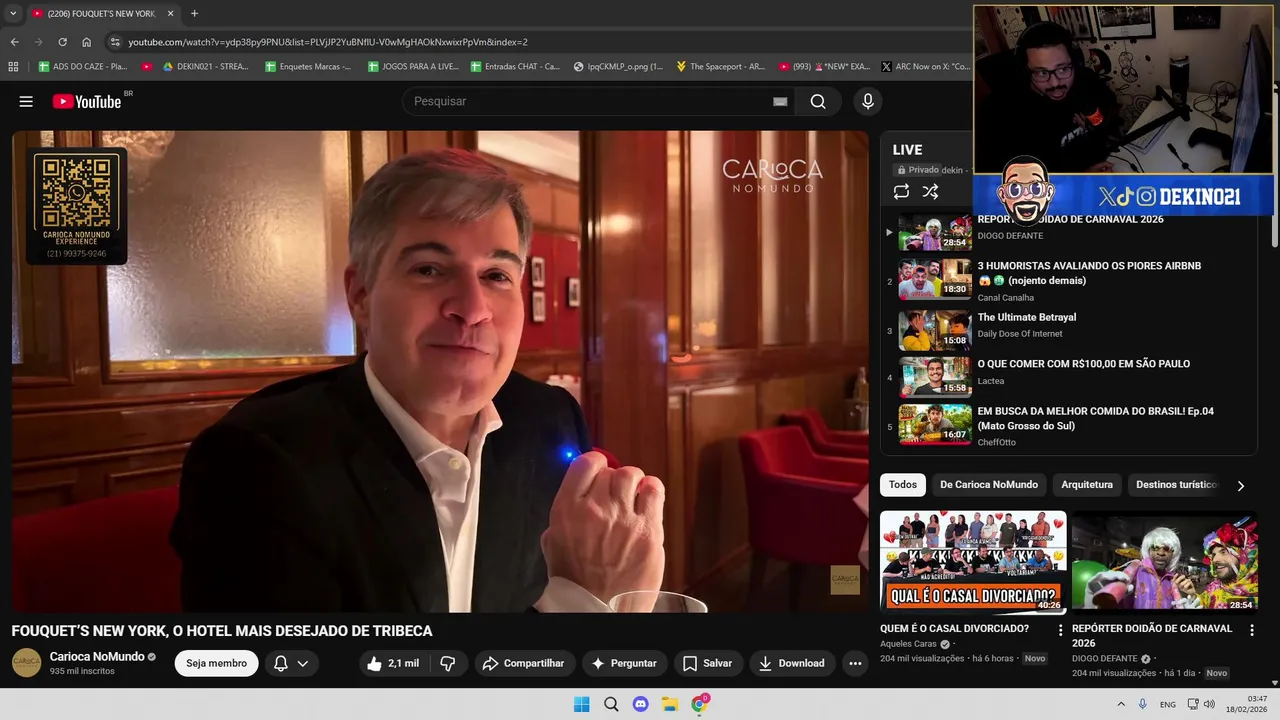Select the Todos filter chip
Image resolution: width=1280 pixels, height=720 pixels.
coord(903,485)
